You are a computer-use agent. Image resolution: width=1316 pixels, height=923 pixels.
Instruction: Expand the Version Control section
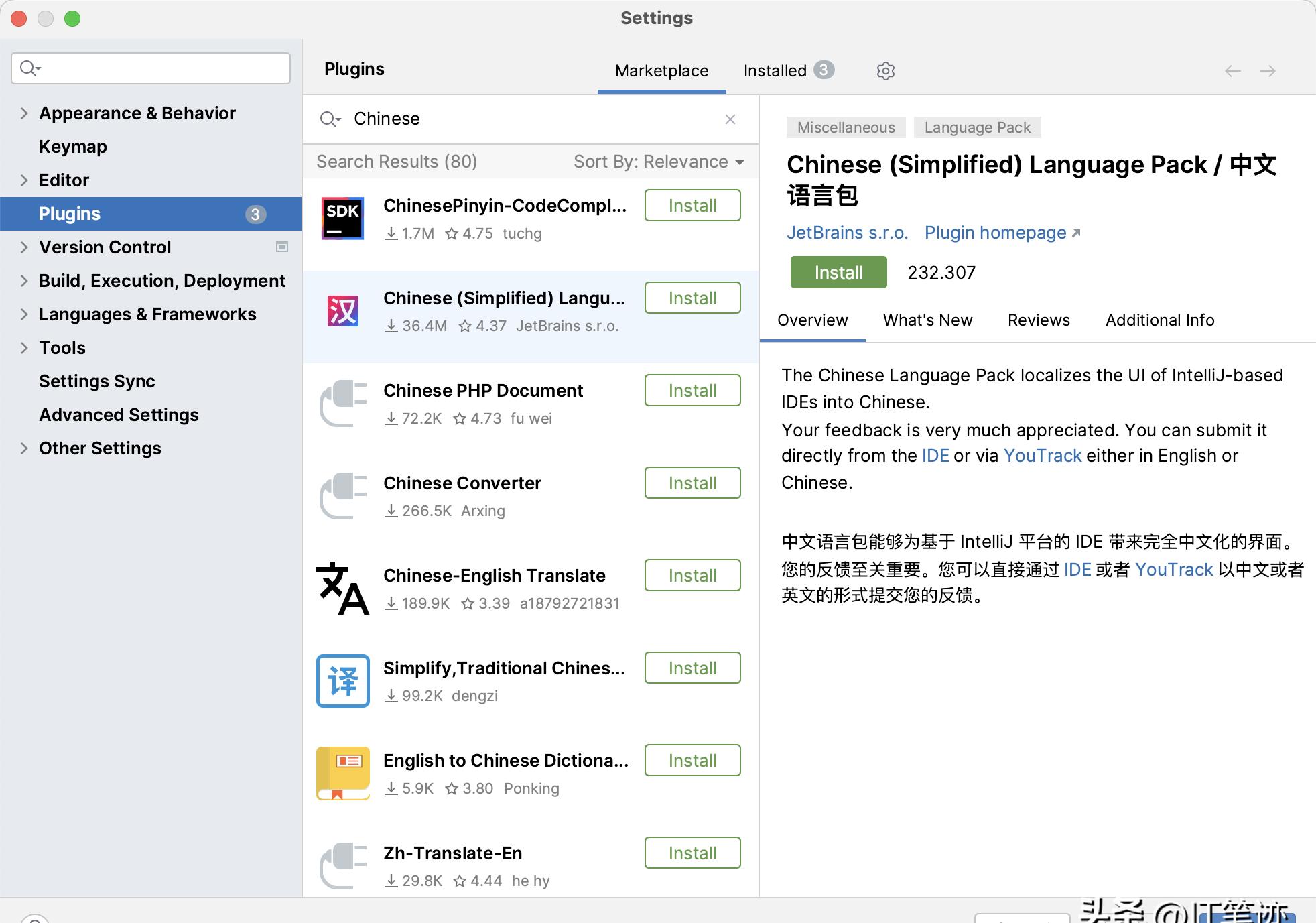[x=24, y=247]
